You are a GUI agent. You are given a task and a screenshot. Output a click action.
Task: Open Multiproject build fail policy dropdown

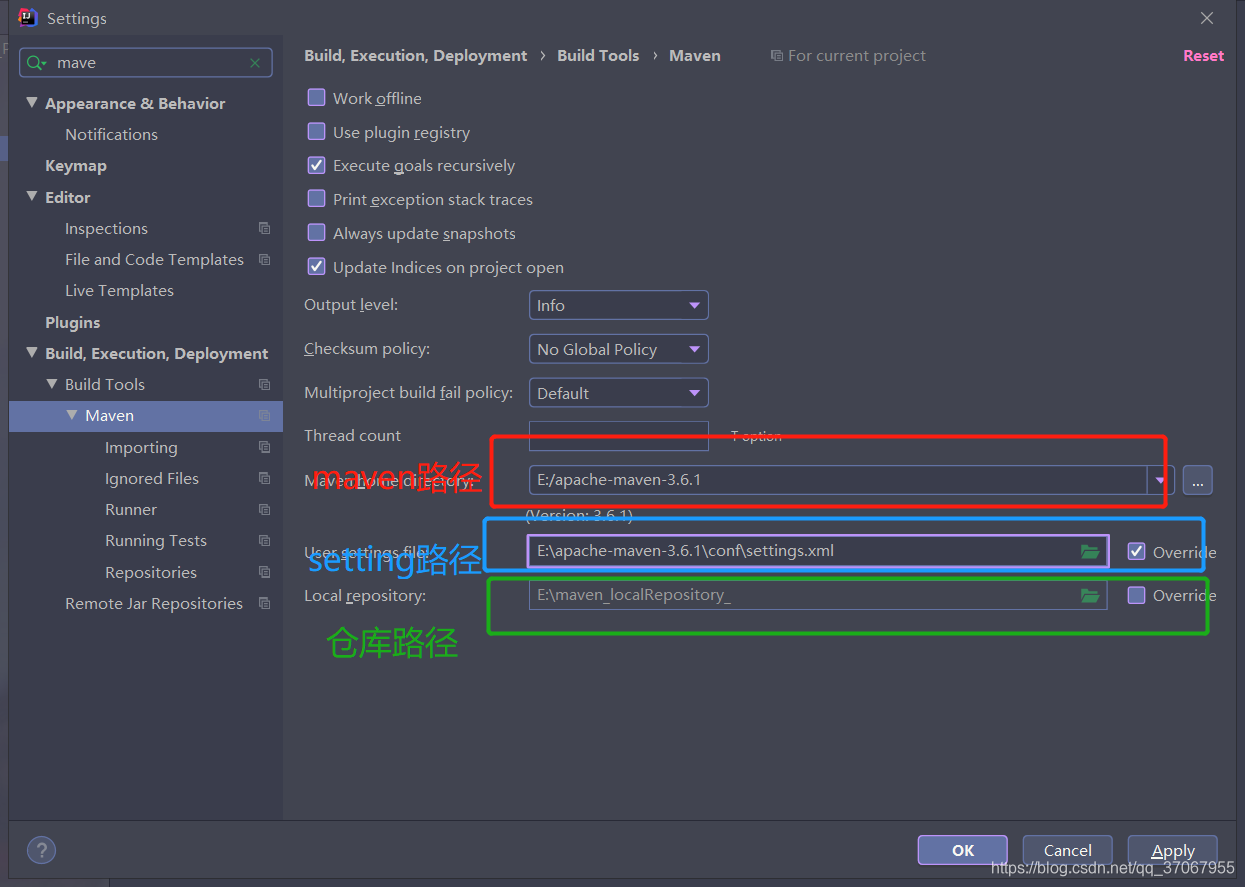coord(618,393)
